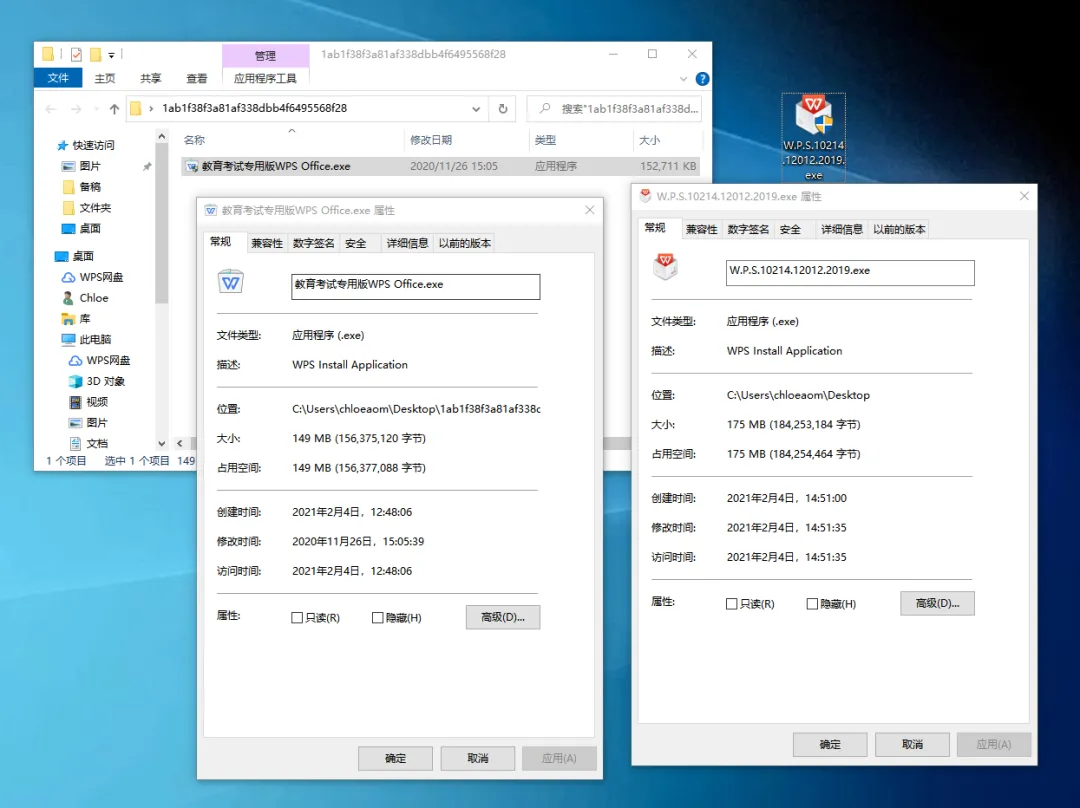Open WPS网盘 under 桌面 in the sidebar
The width and height of the screenshot is (1080, 808).
93,277
